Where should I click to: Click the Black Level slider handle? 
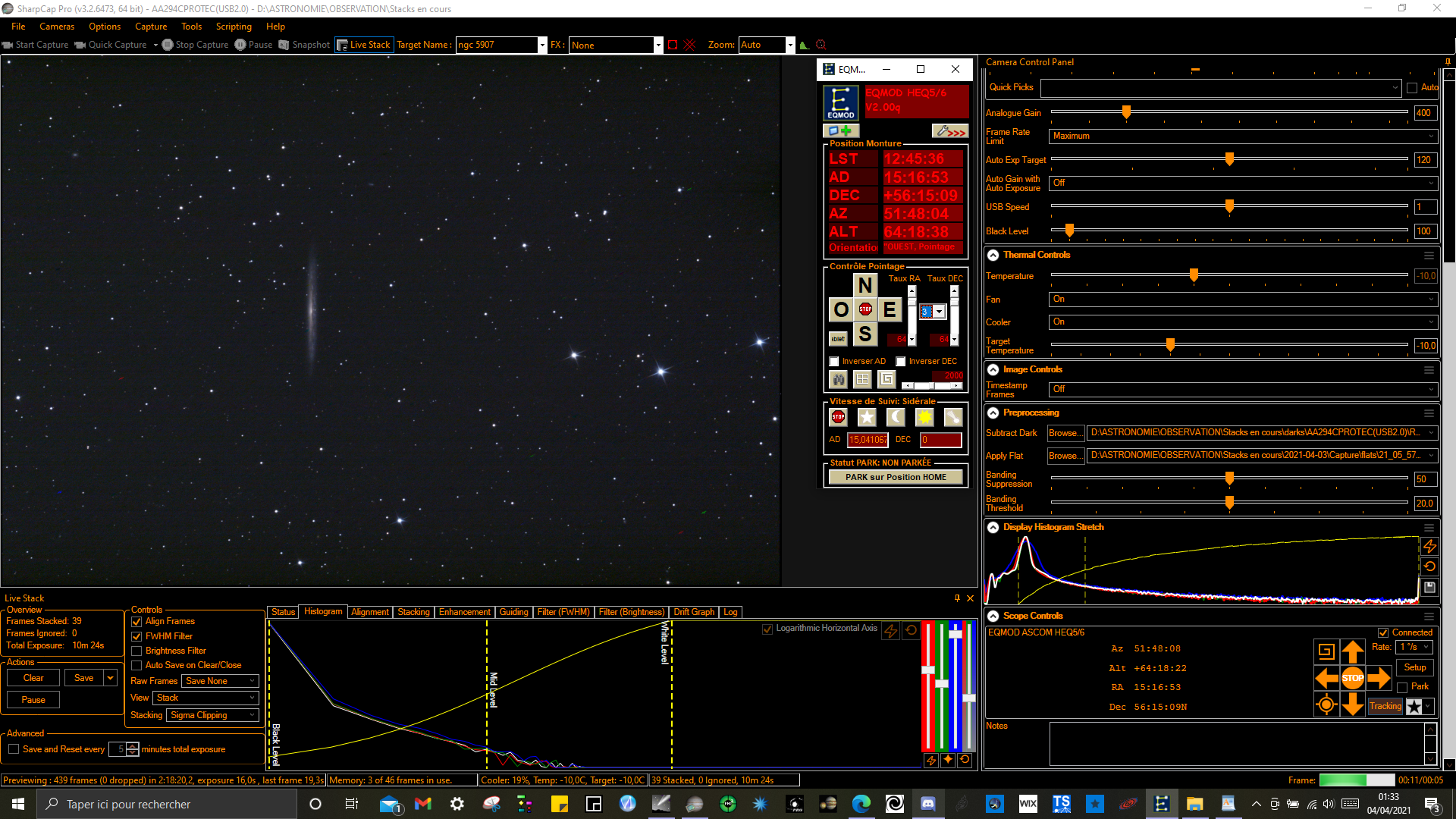click(1069, 231)
